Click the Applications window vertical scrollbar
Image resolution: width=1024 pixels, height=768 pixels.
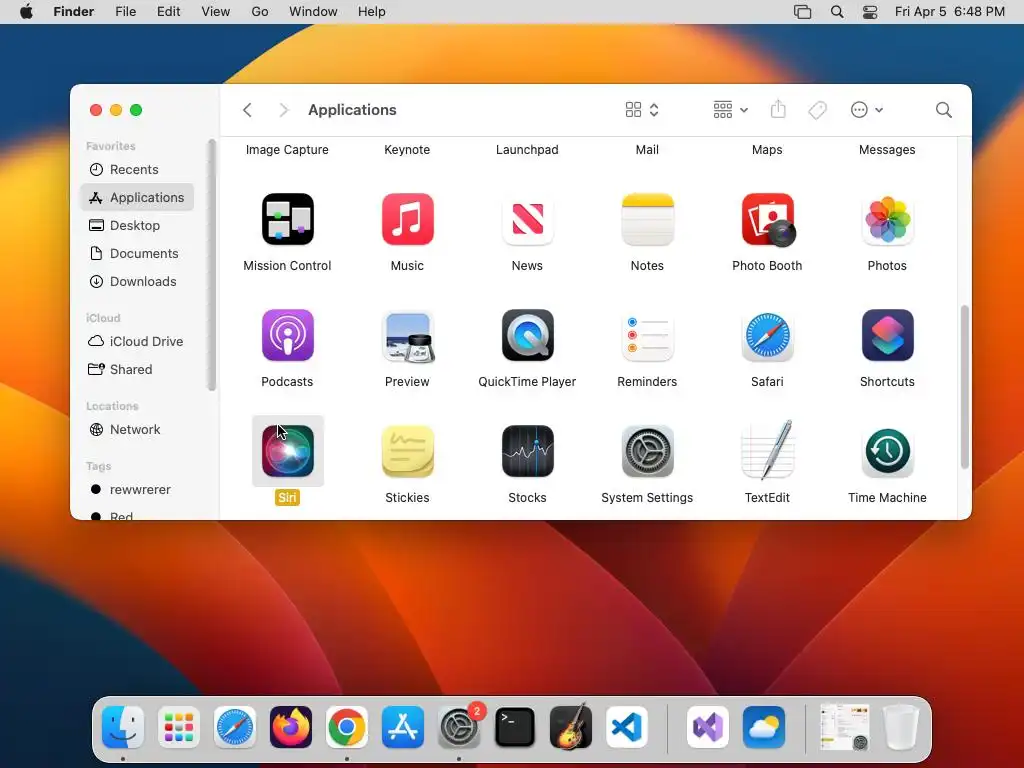click(x=965, y=387)
